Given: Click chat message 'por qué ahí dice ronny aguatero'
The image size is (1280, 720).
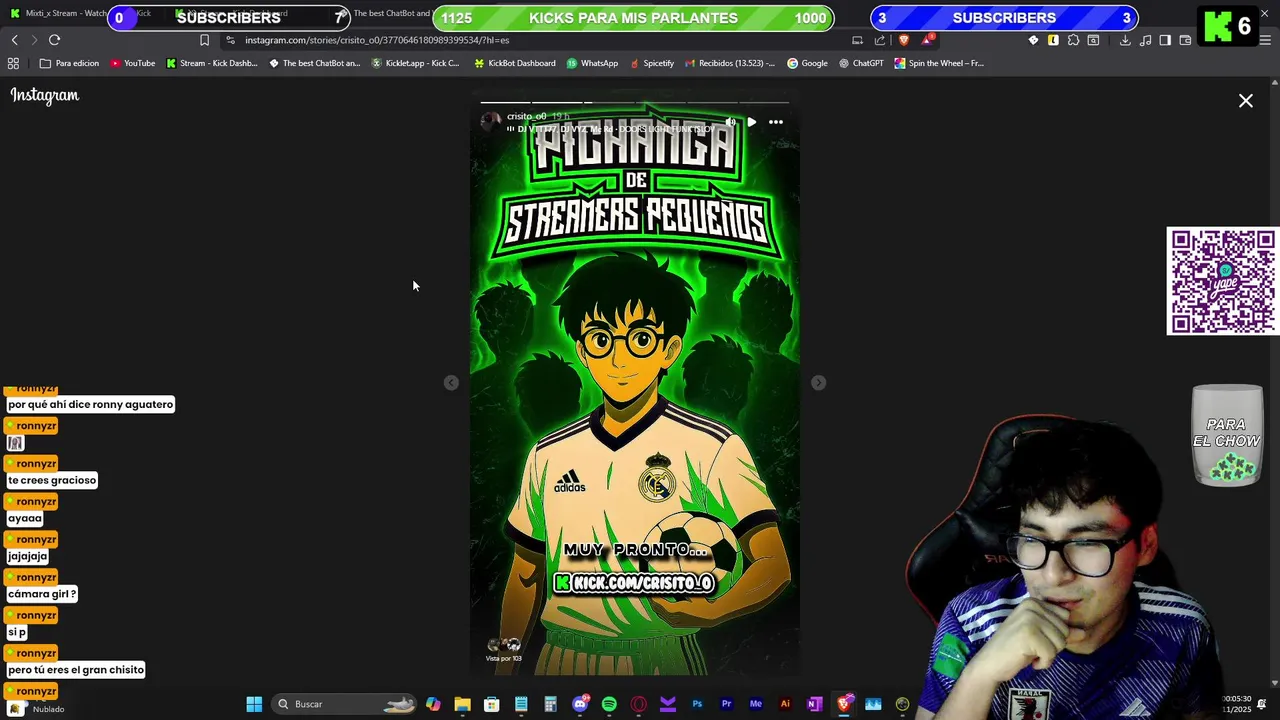Looking at the screenshot, I should coord(91,404).
